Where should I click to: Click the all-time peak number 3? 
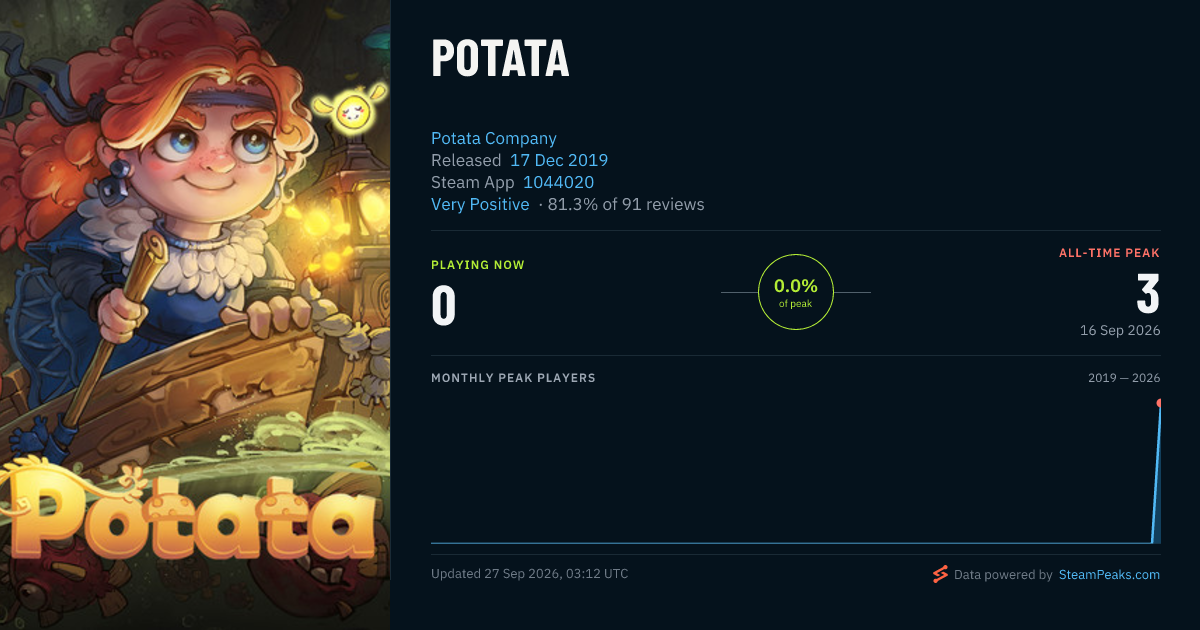point(1148,295)
